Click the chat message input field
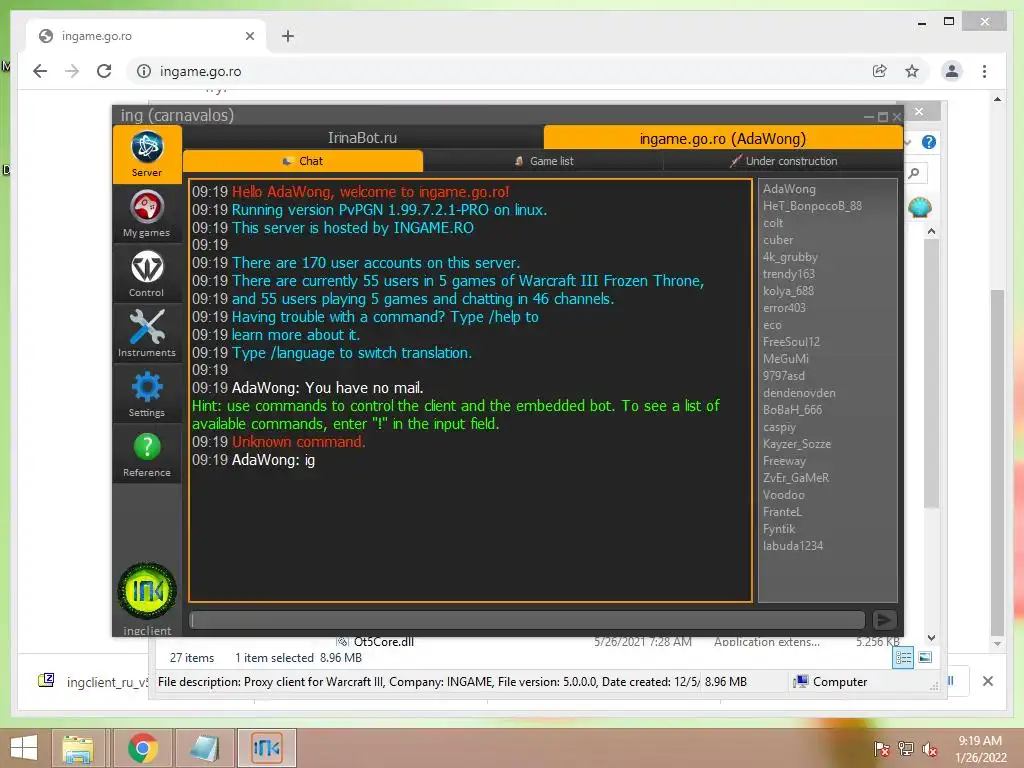This screenshot has height=768, width=1024. (528, 620)
